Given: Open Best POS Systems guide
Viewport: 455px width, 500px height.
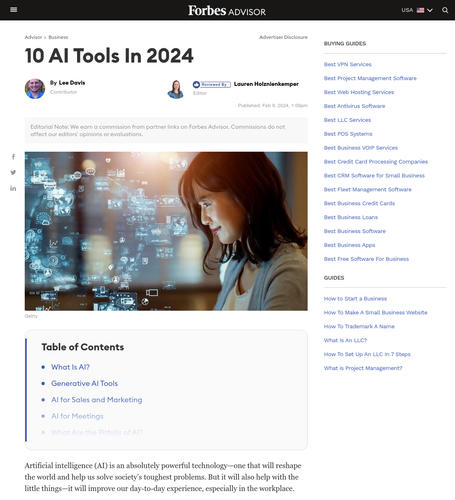Looking at the screenshot, I should 348,134.
